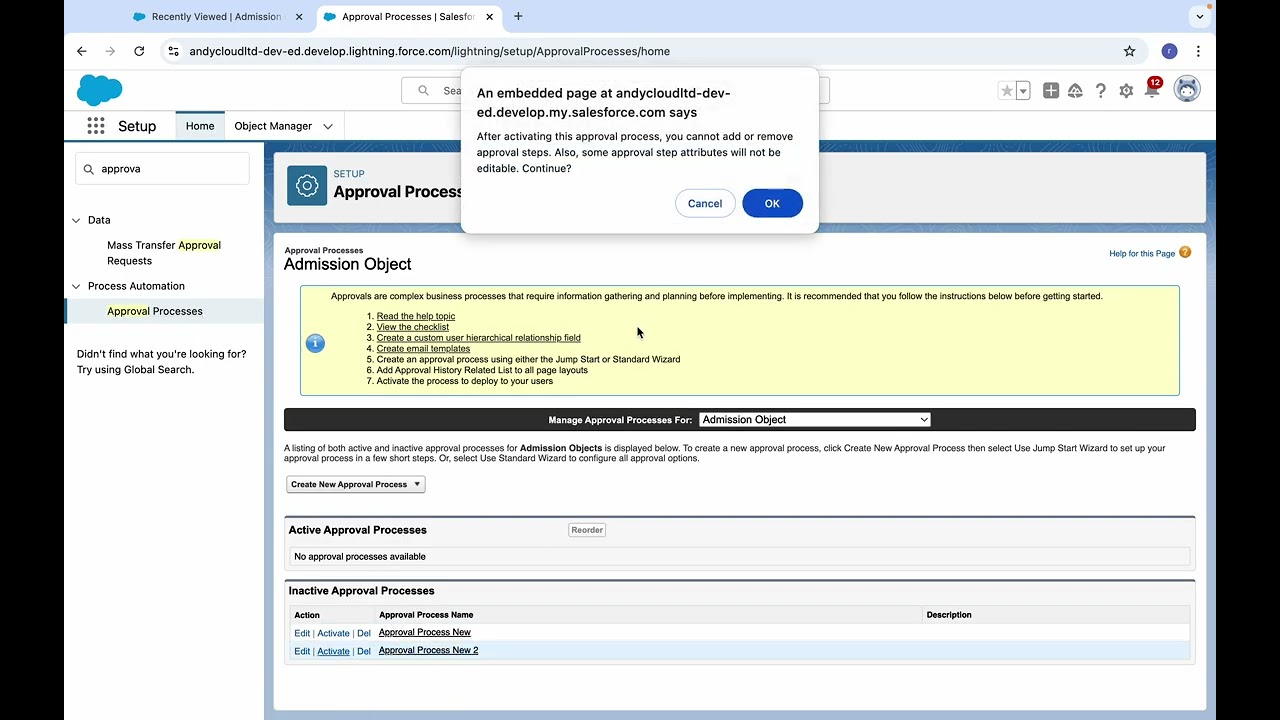Viewport: 1280px width, 720px height.
Task: Click the Help for this Page question icon
Action: coord(1185,253)
